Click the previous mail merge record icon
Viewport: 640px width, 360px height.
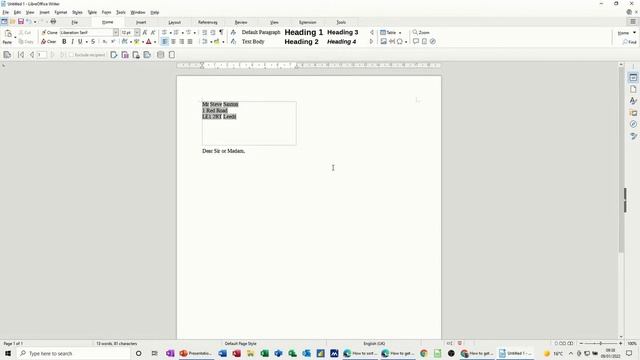[x=31, y=55]
